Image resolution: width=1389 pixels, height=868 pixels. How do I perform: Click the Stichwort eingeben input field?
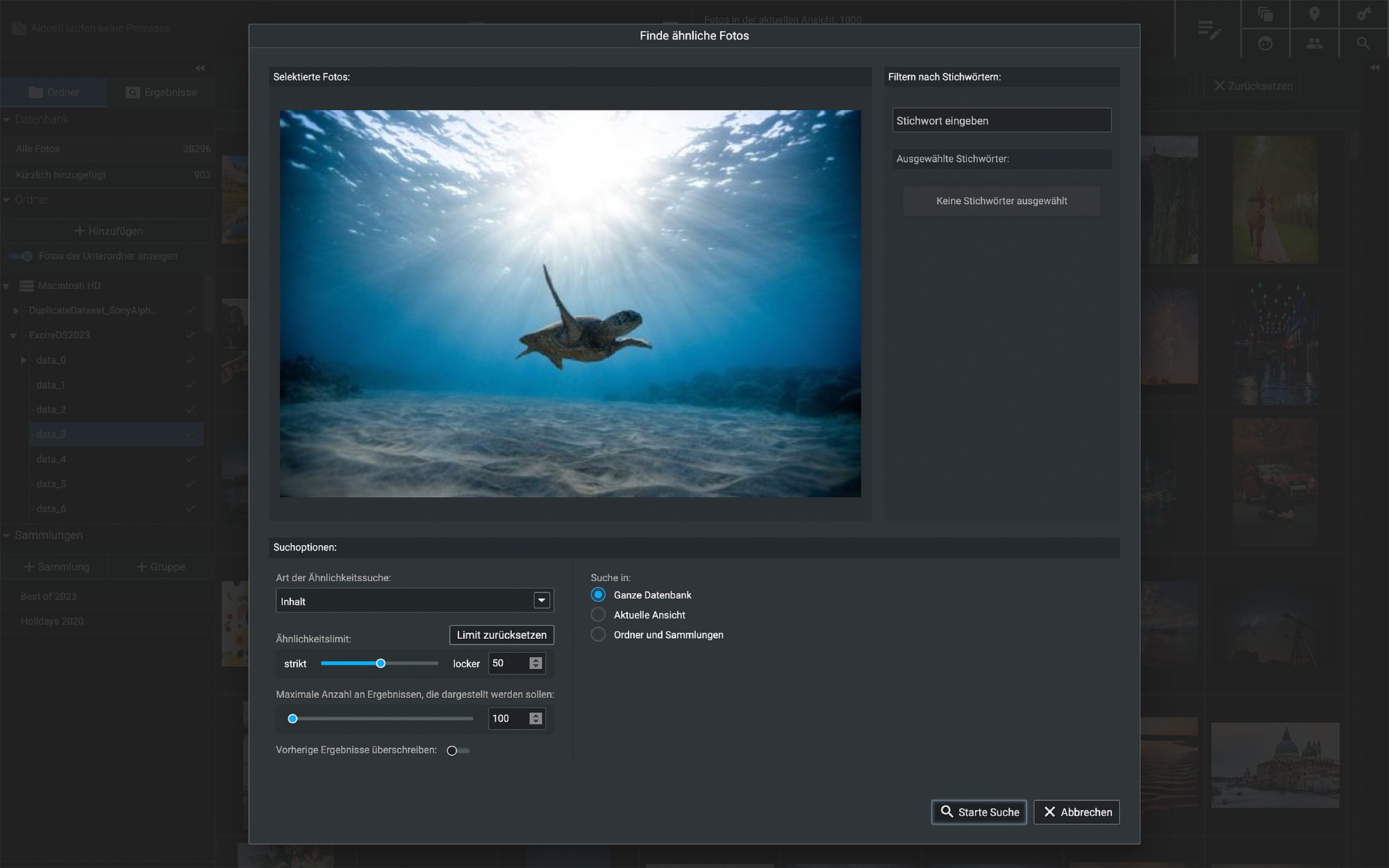point(1001,120)
